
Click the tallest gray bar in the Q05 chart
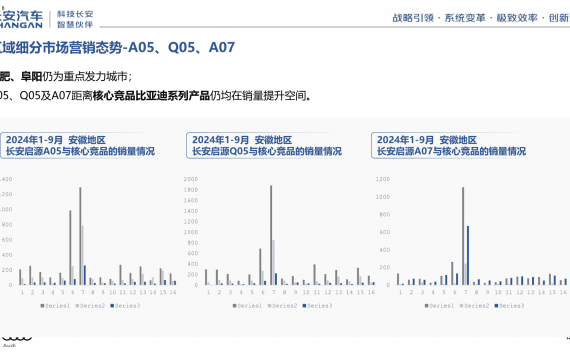[x=271, y=235]
